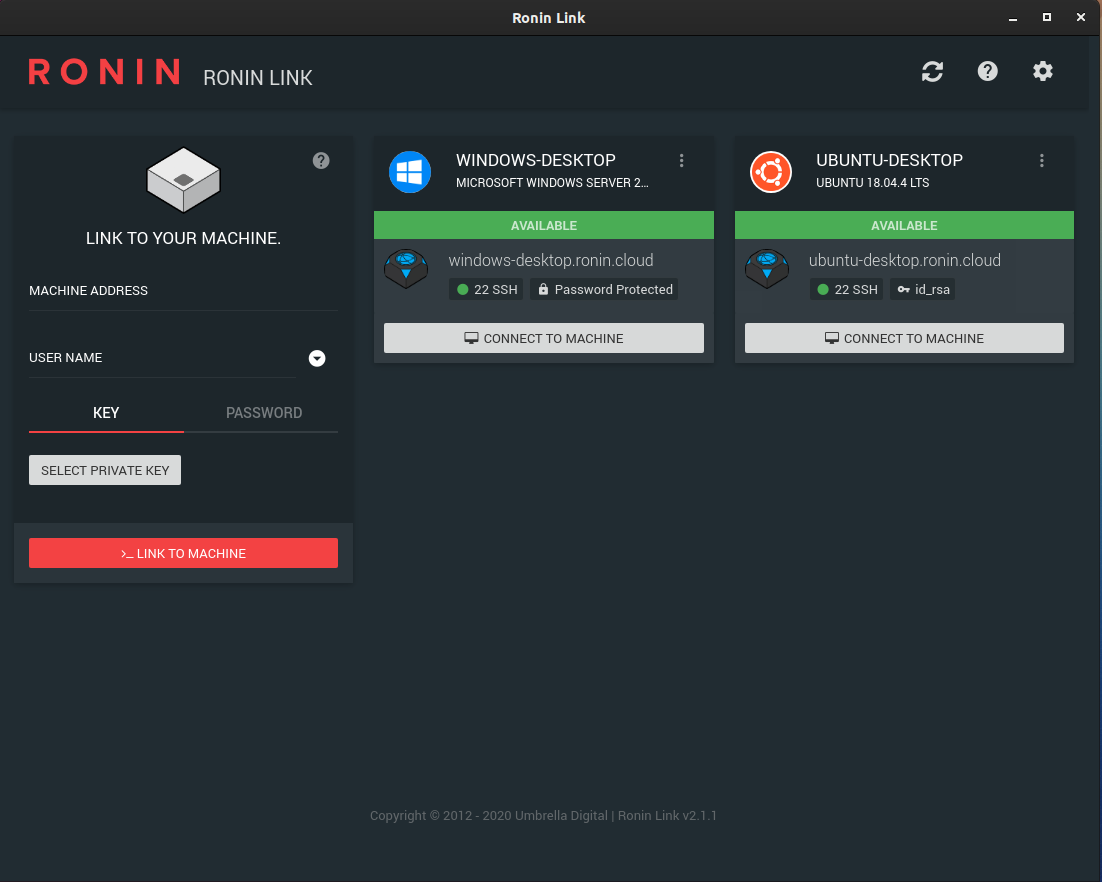Switch to the KEY tab

coord(106,413)
